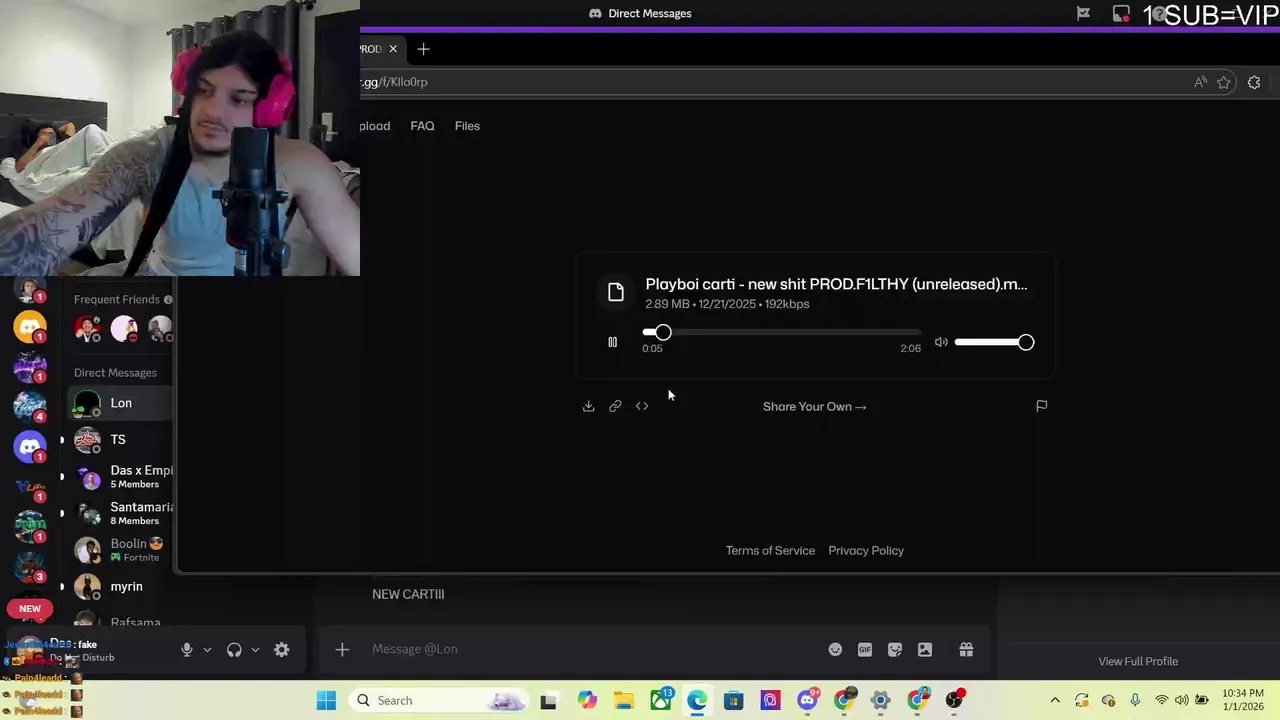Click View Full Profile
Viewport: 1280px width, 720px height.
coord(1138,661)
